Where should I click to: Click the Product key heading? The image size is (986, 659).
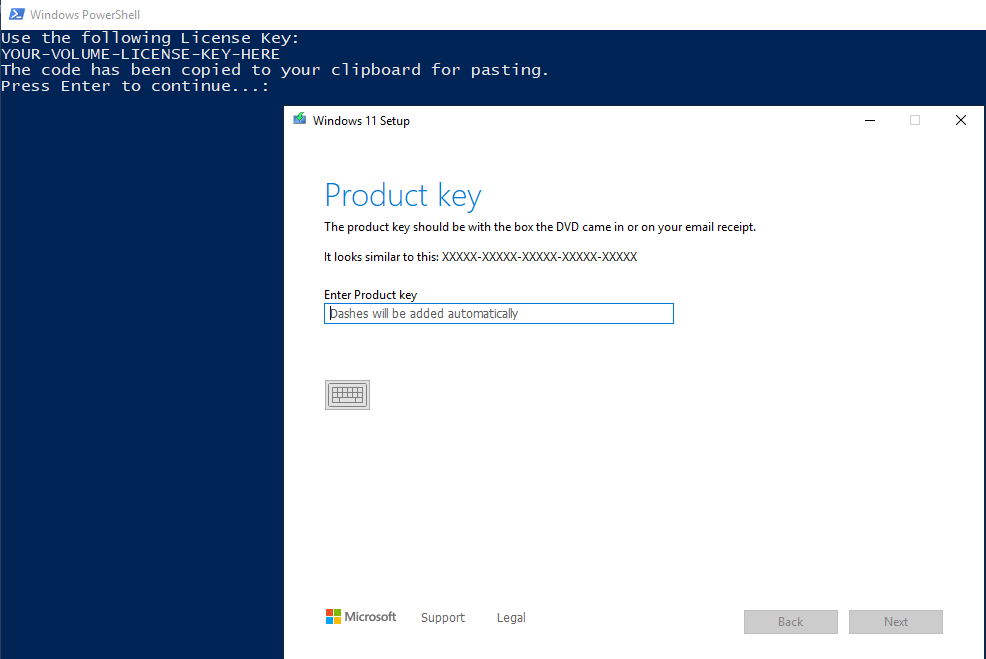click(x=402, y=195)
